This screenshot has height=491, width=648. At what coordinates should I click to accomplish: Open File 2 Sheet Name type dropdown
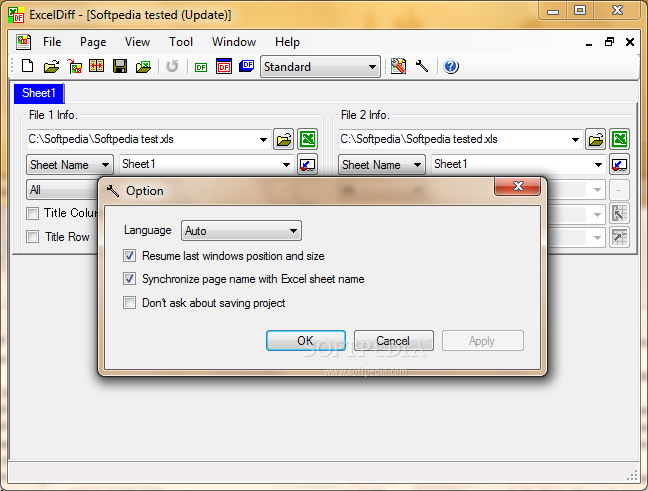click(x=382, y=164)
